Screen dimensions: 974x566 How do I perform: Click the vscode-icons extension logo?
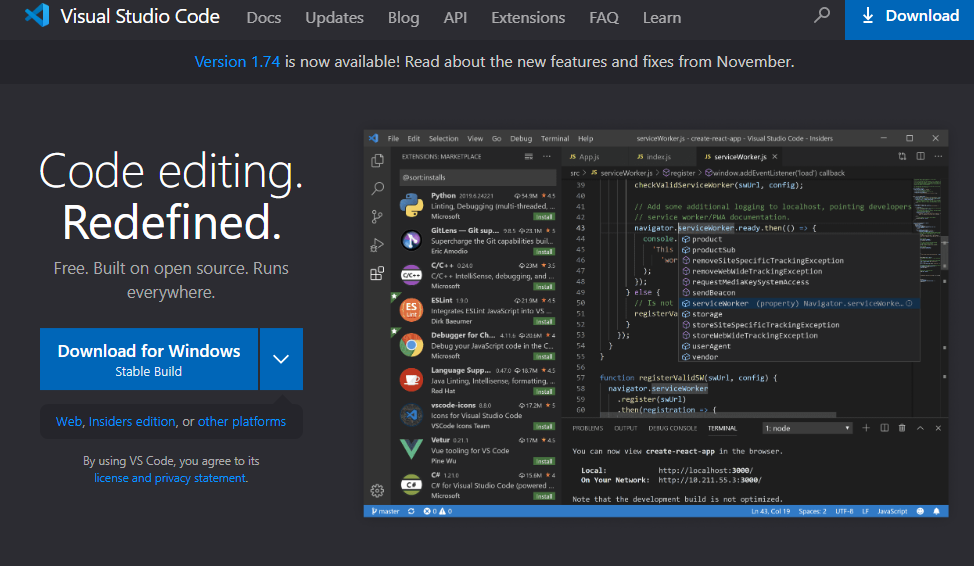411,414
